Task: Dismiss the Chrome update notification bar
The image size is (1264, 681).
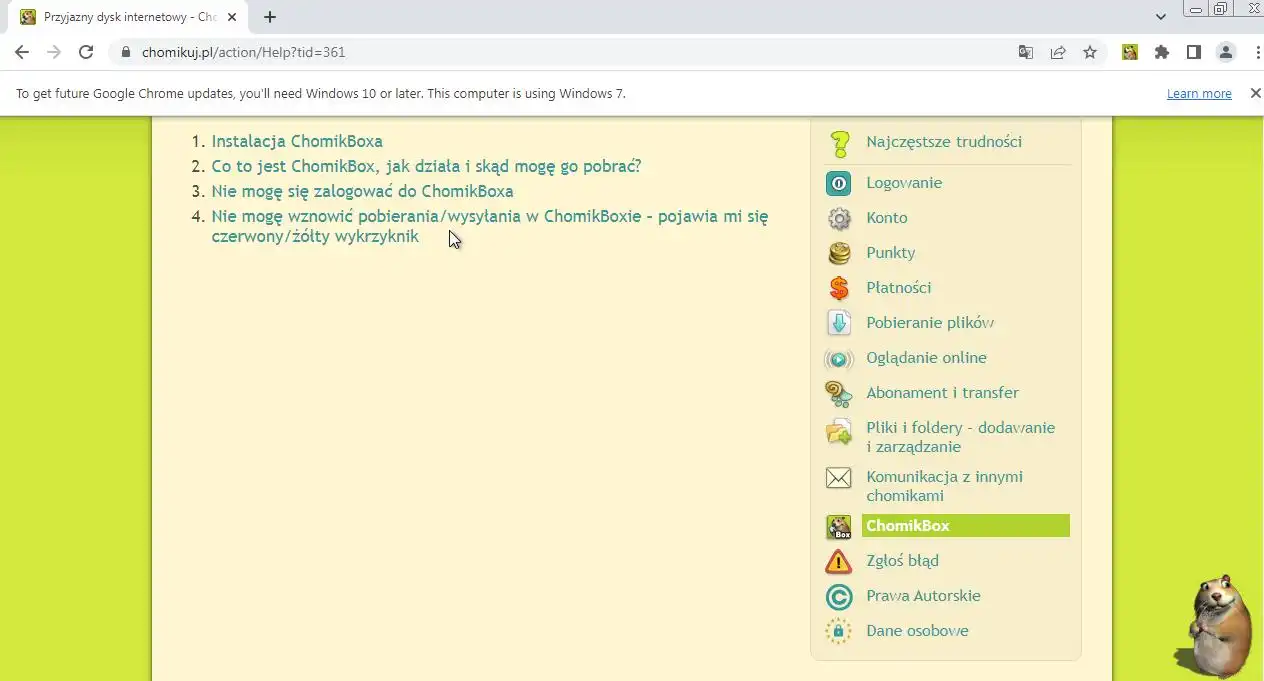Action: point(1255,93)
